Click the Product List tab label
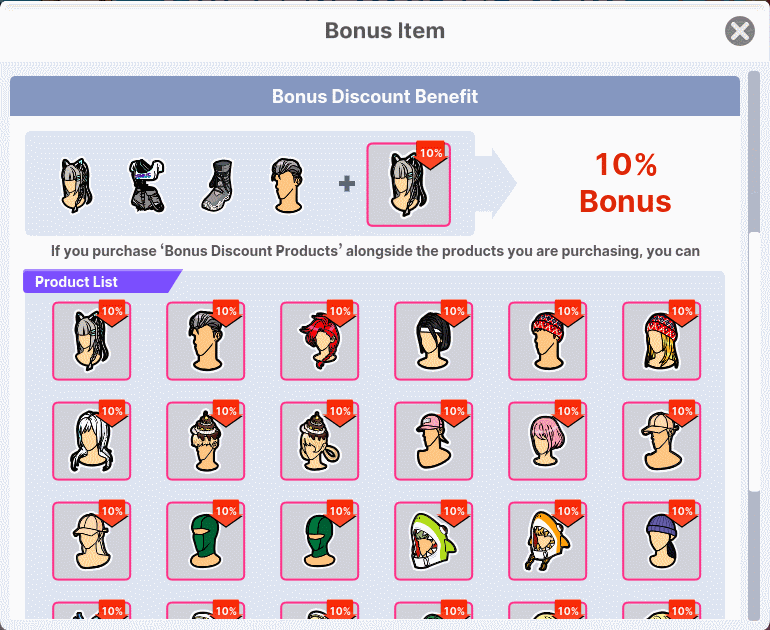Viewport: 770px width, 630px height. tap(76, 282)
